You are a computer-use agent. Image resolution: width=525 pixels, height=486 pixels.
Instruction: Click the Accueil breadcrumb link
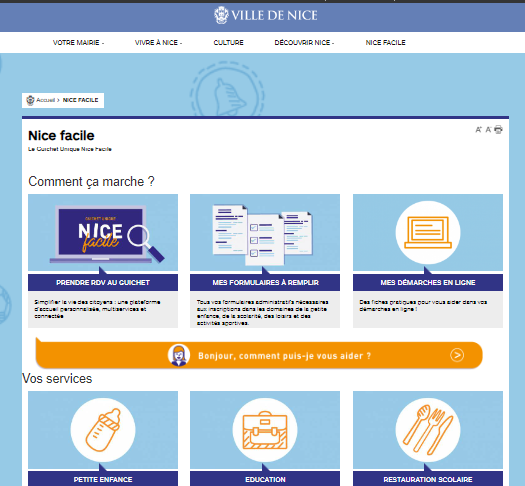(x=45, y=100)
